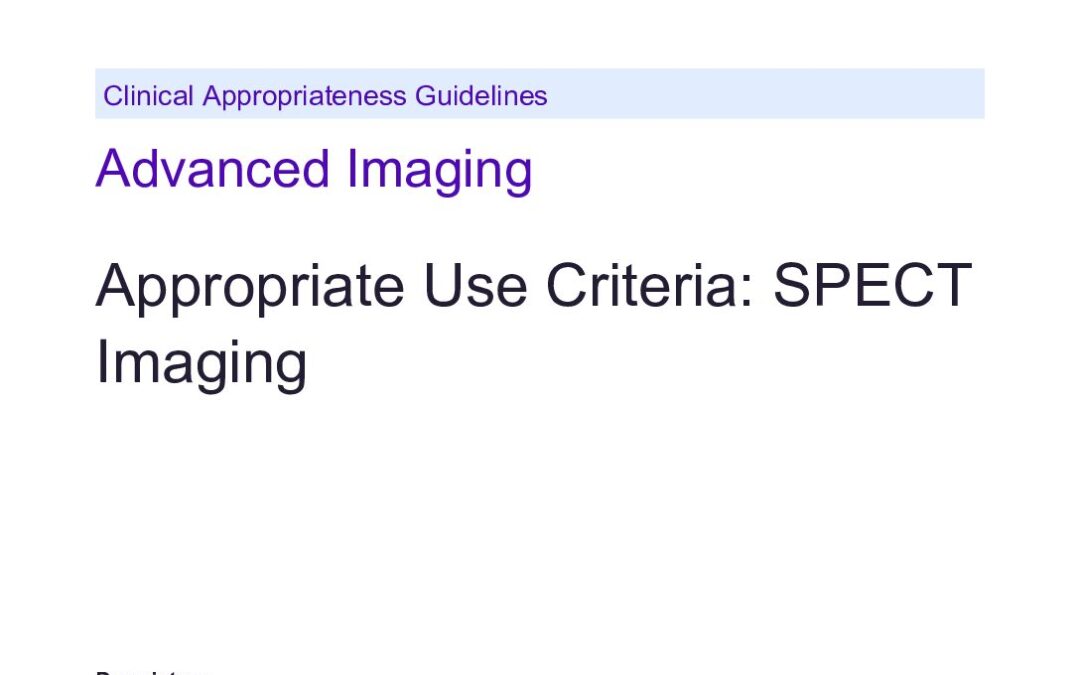Click the word "Guidelines" in the banner
Screen dimensions: 1080x675
pos(481,96)
